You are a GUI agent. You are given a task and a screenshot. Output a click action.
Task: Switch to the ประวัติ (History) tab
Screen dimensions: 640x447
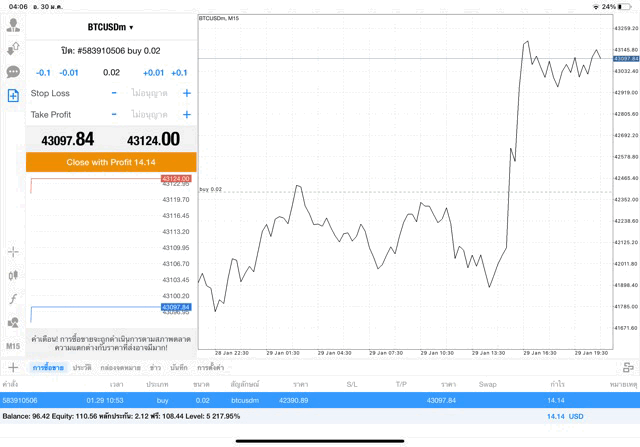[x=82, y=368]
